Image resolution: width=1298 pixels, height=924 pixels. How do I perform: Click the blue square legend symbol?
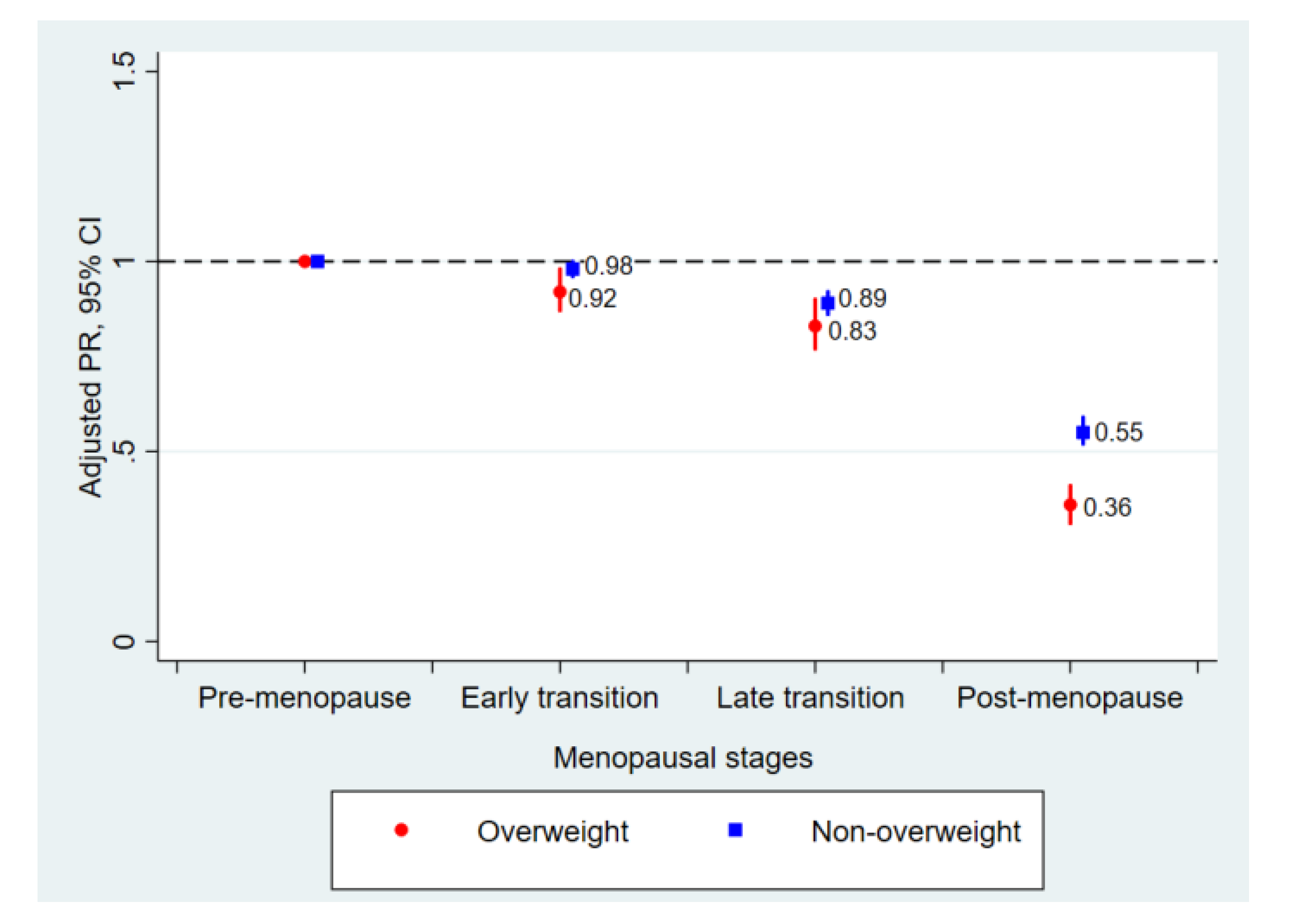coord(736,830)
